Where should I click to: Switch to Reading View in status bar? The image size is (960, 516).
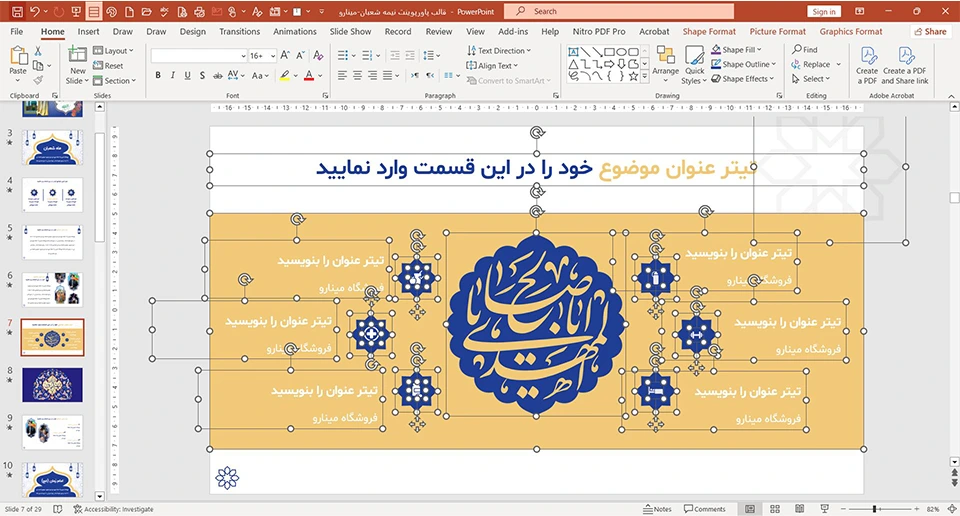[800, 509]
